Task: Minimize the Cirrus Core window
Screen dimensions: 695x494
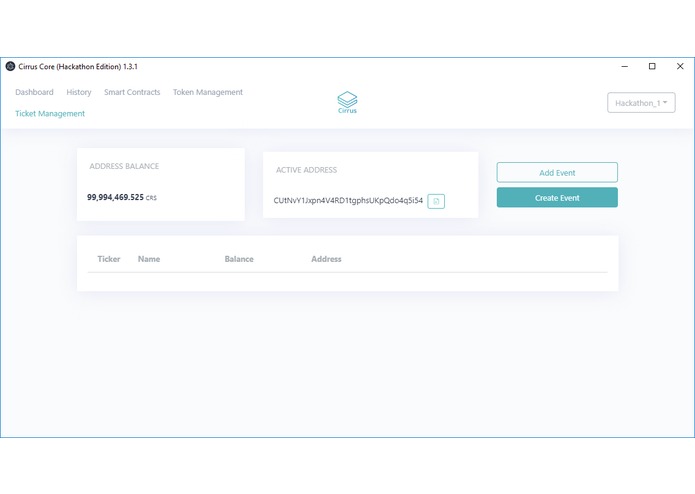Action: click(x=625, y=66)
